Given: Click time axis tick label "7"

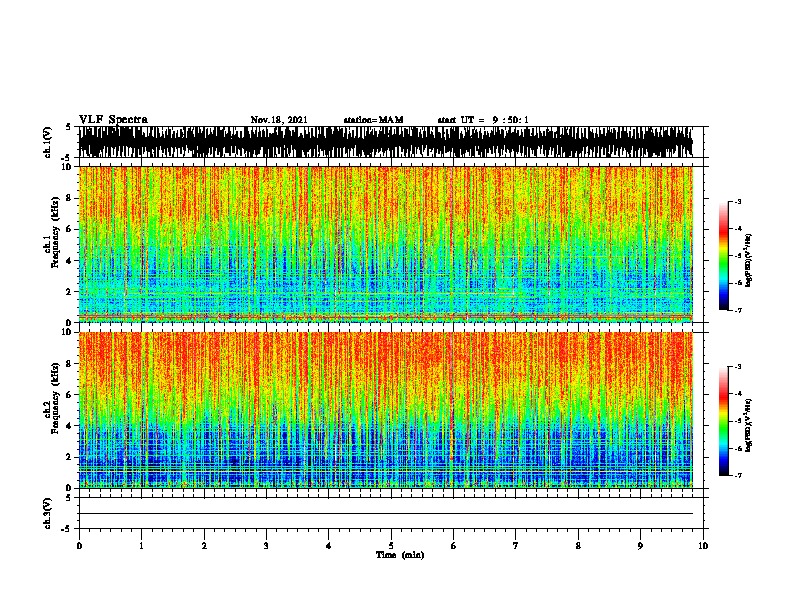Looking at the screenshot, I should click(516, 546).
